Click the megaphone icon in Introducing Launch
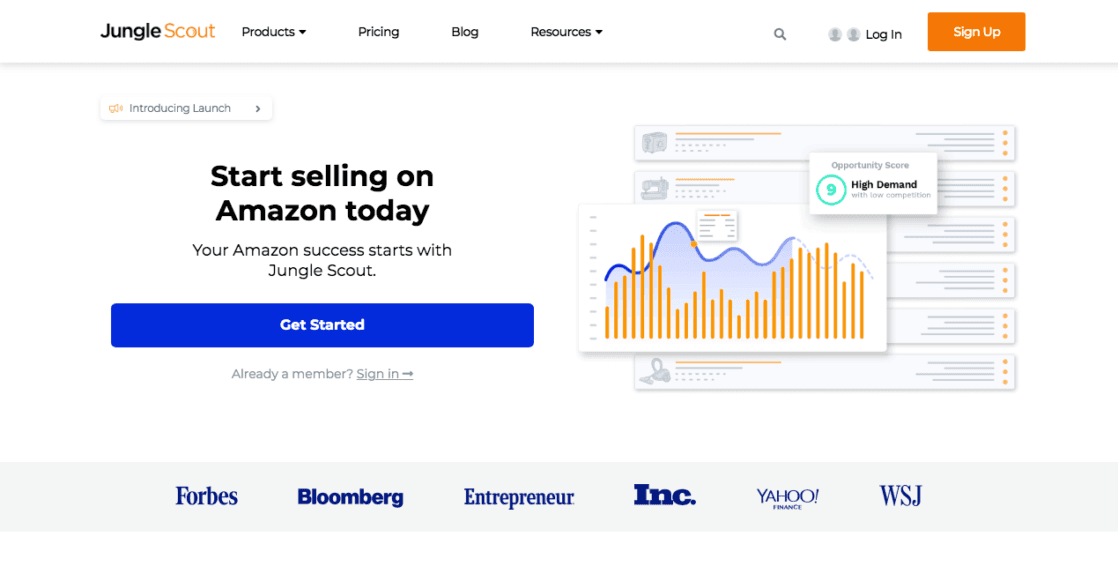This screenshot has width=1118, height=574. pyautogui.click(x=116, y=108)
